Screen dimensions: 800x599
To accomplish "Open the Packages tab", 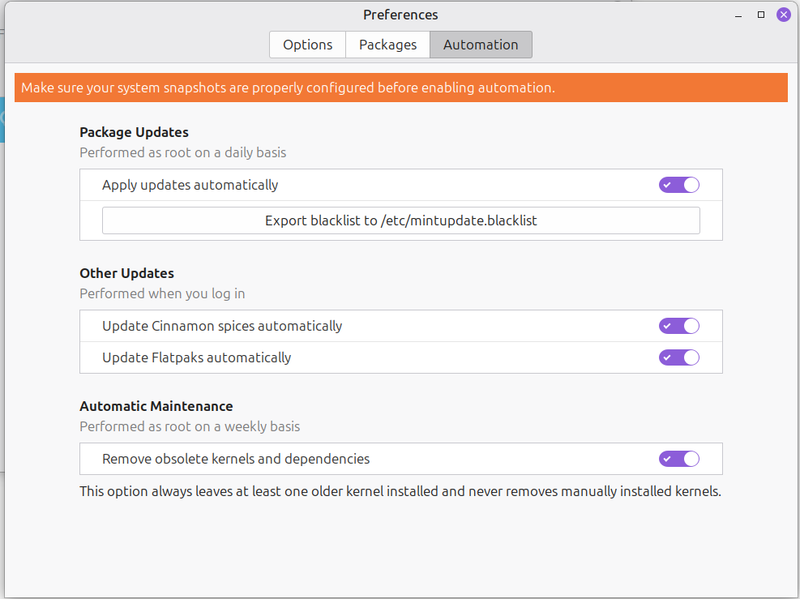I will point(388,45).
